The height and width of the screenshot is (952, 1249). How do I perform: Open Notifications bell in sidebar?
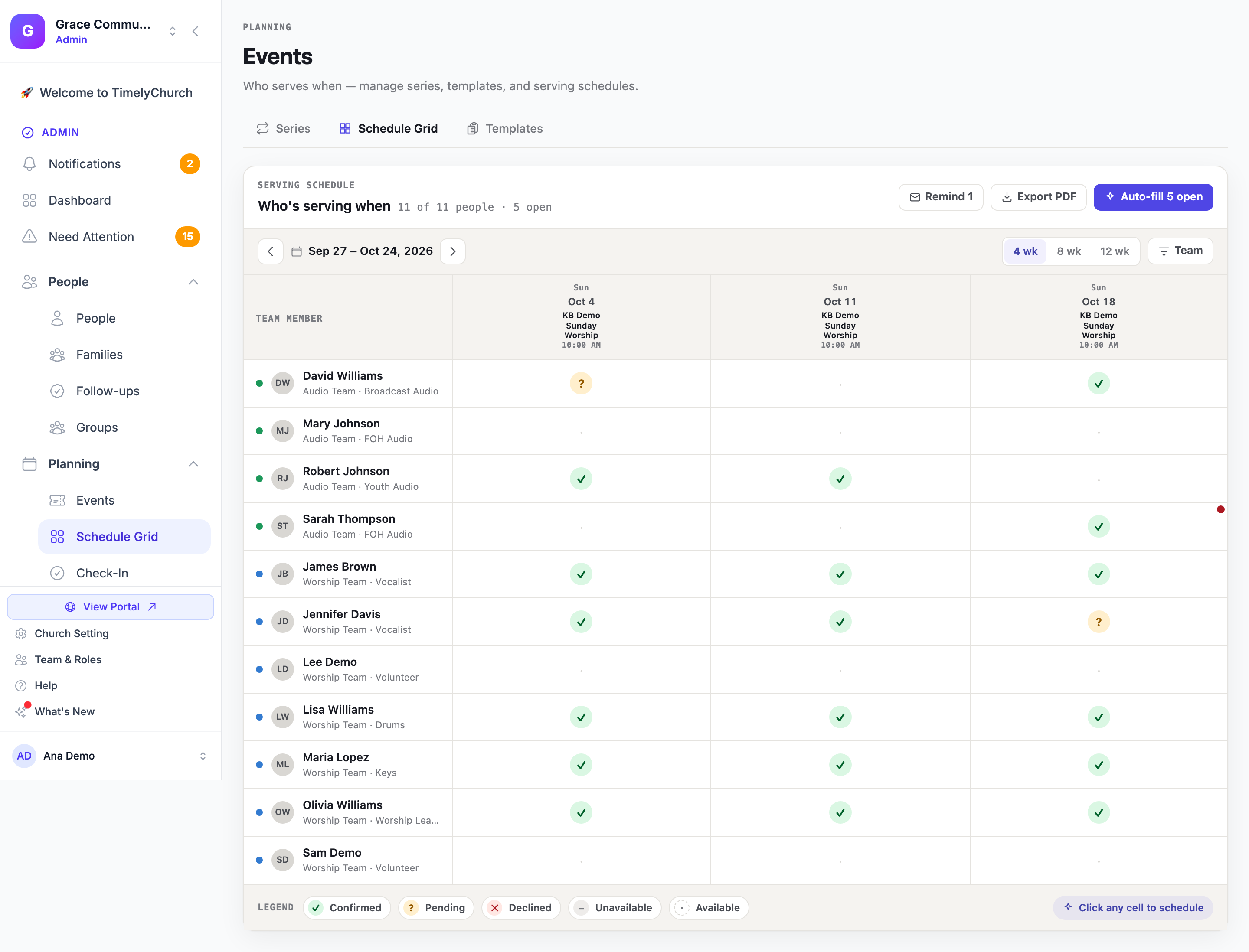[x=29, y=164]
